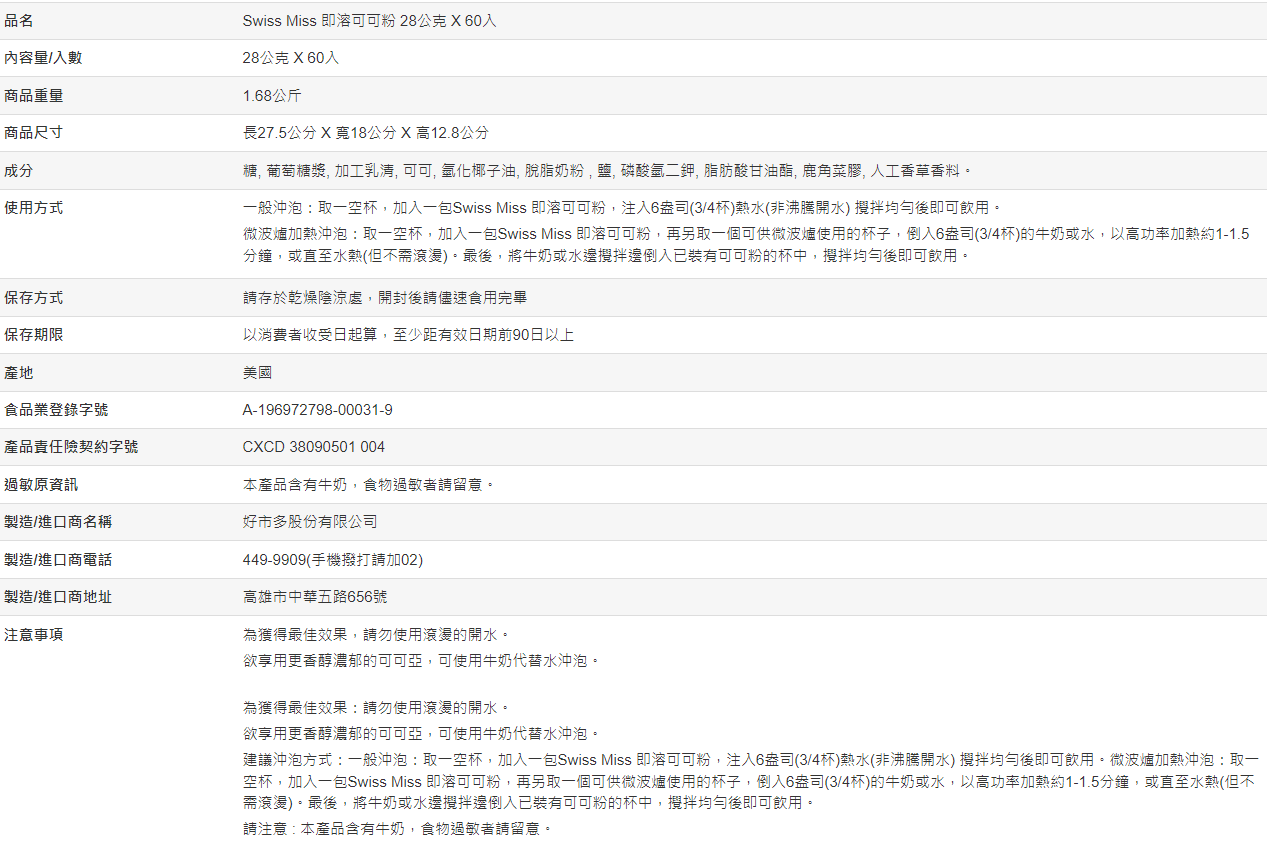
Task: Click the importer name 好市多股份有限公司
Action: [x=310, y=522]
